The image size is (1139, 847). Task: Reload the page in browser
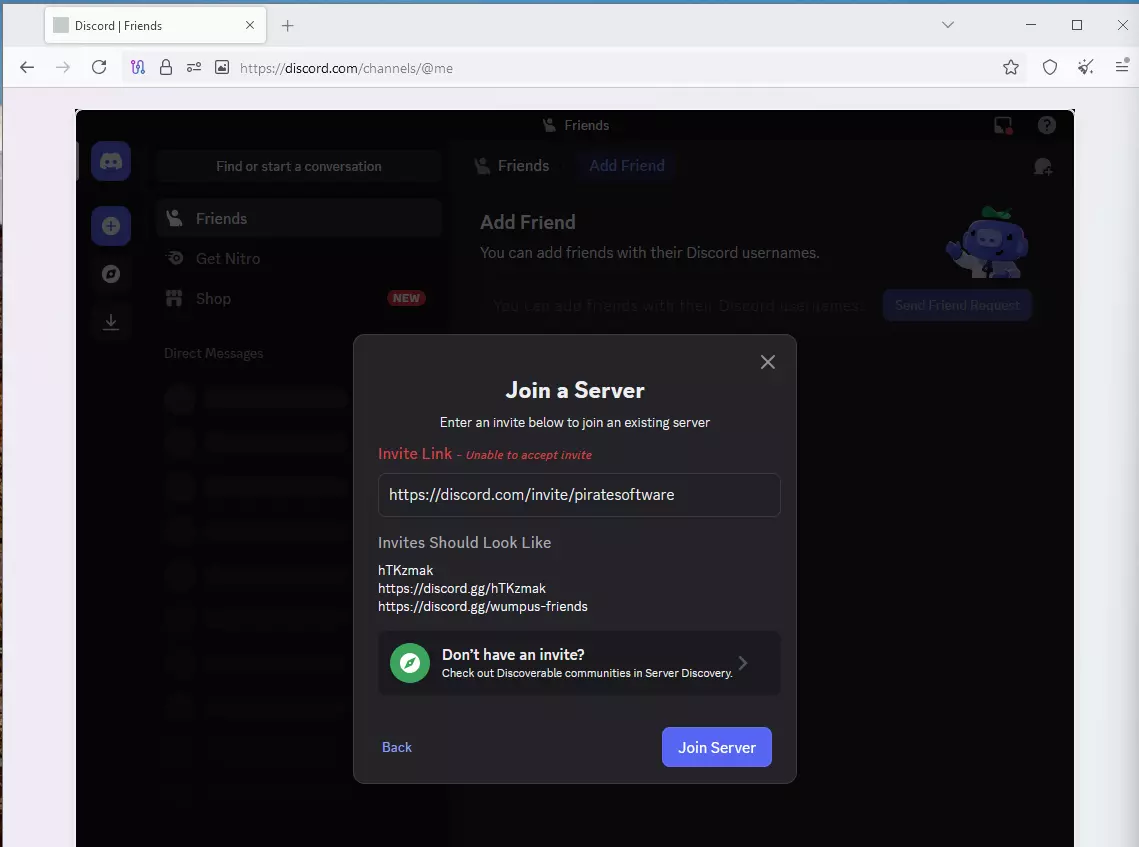click(99, 68)
